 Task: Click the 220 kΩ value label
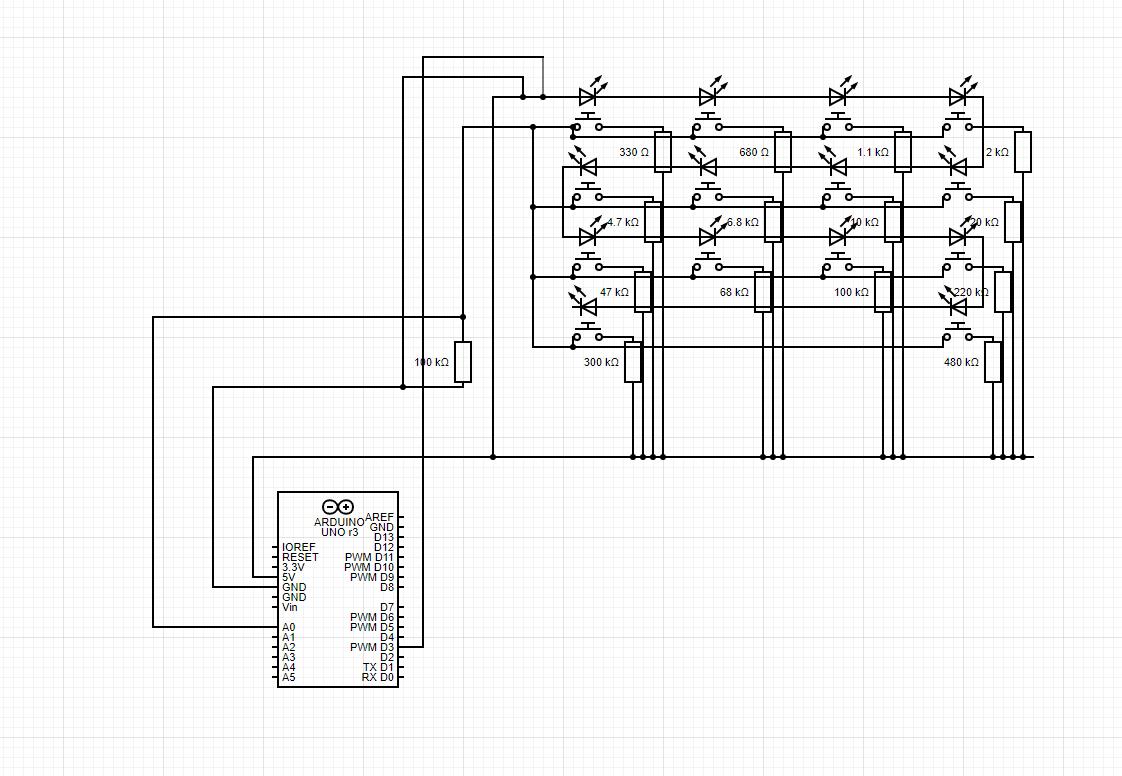point(972,292)
